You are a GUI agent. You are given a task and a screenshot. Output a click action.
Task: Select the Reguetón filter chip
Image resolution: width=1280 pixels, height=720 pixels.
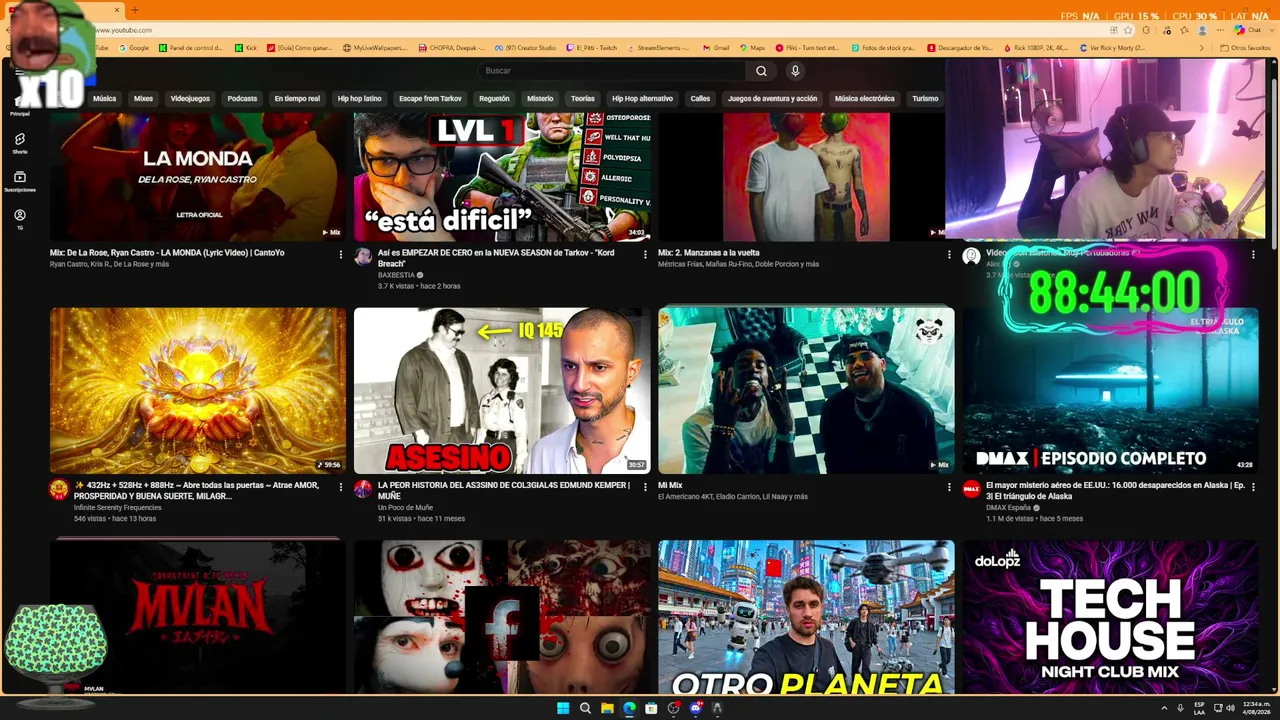[494, 99]
